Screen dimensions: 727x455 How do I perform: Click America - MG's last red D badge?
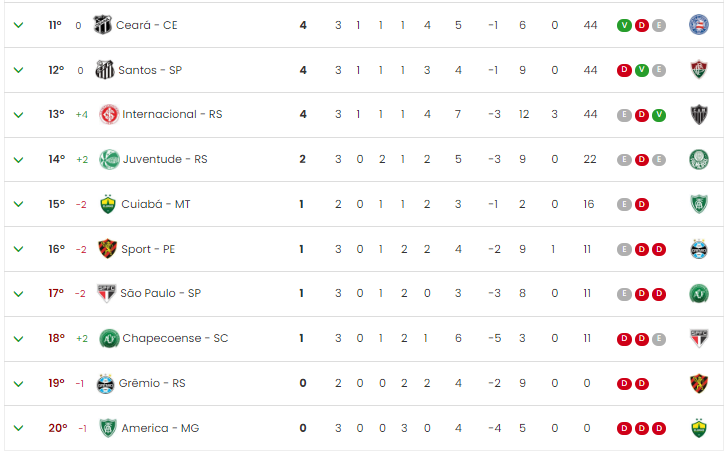click(x=659, y=428)
